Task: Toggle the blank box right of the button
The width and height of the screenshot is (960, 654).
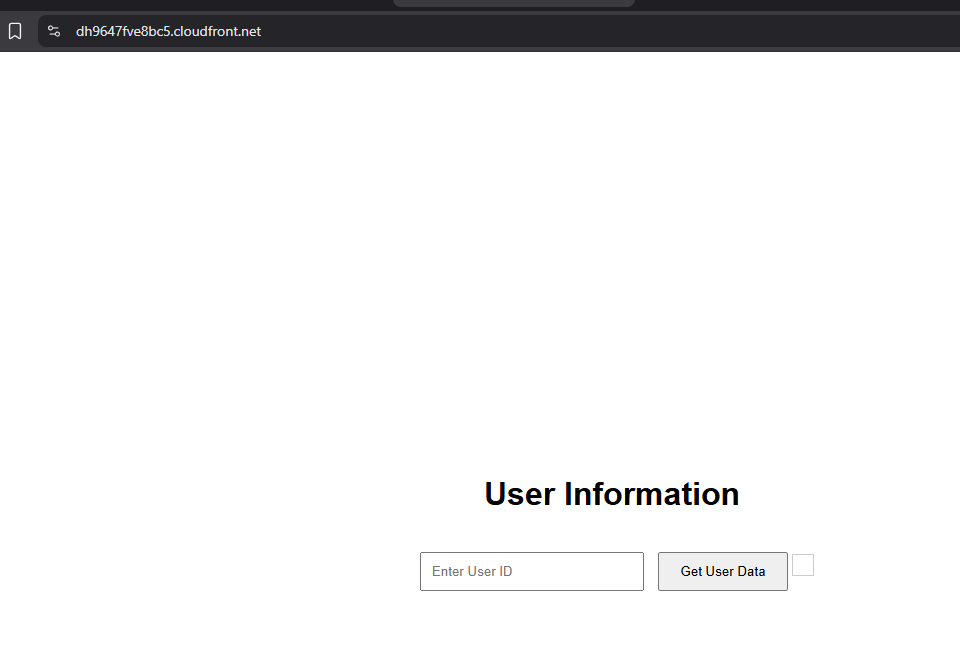Action: click(x=803, y=565)
